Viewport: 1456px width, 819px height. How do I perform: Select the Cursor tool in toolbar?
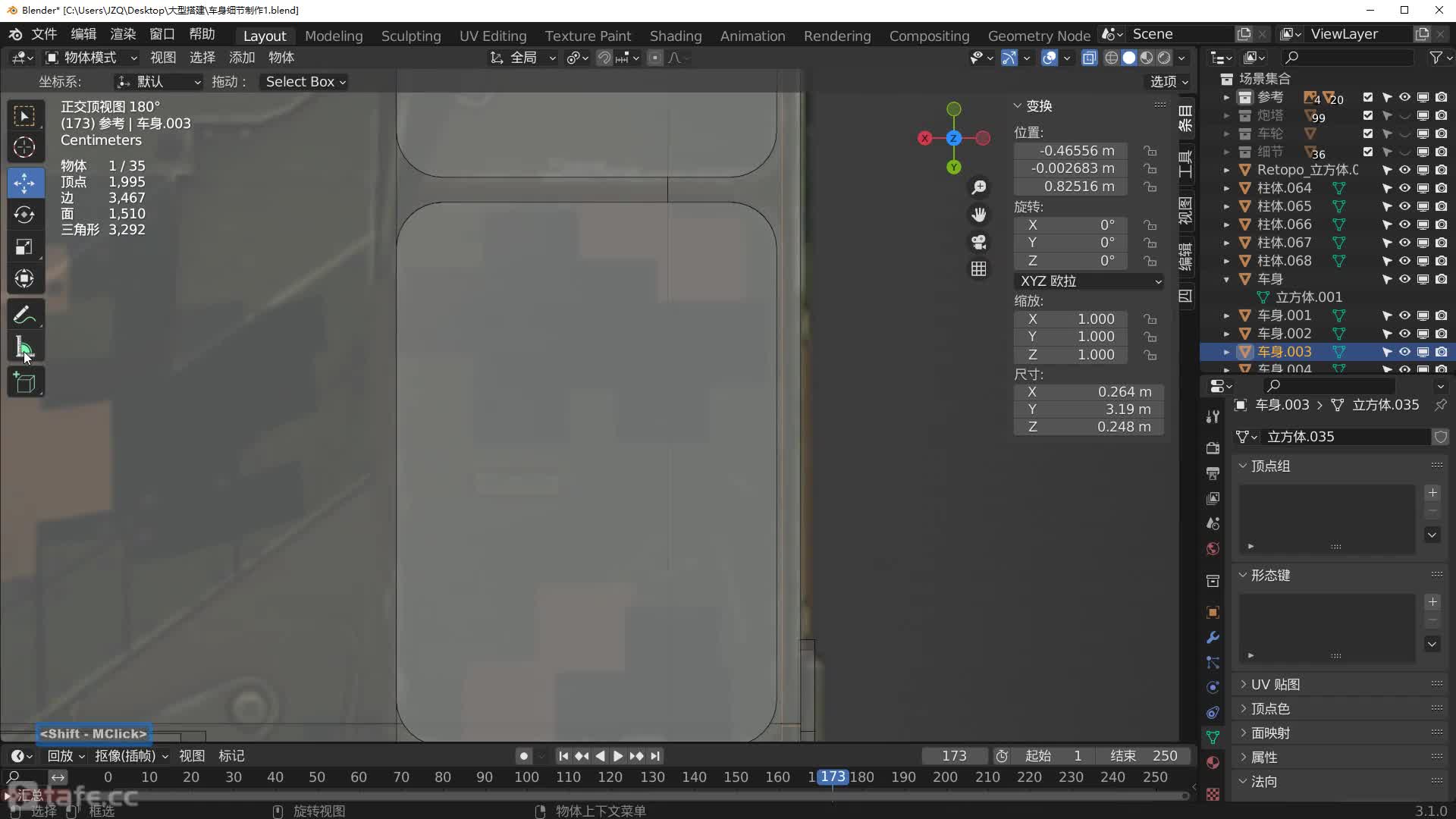(x=24, y=148)
